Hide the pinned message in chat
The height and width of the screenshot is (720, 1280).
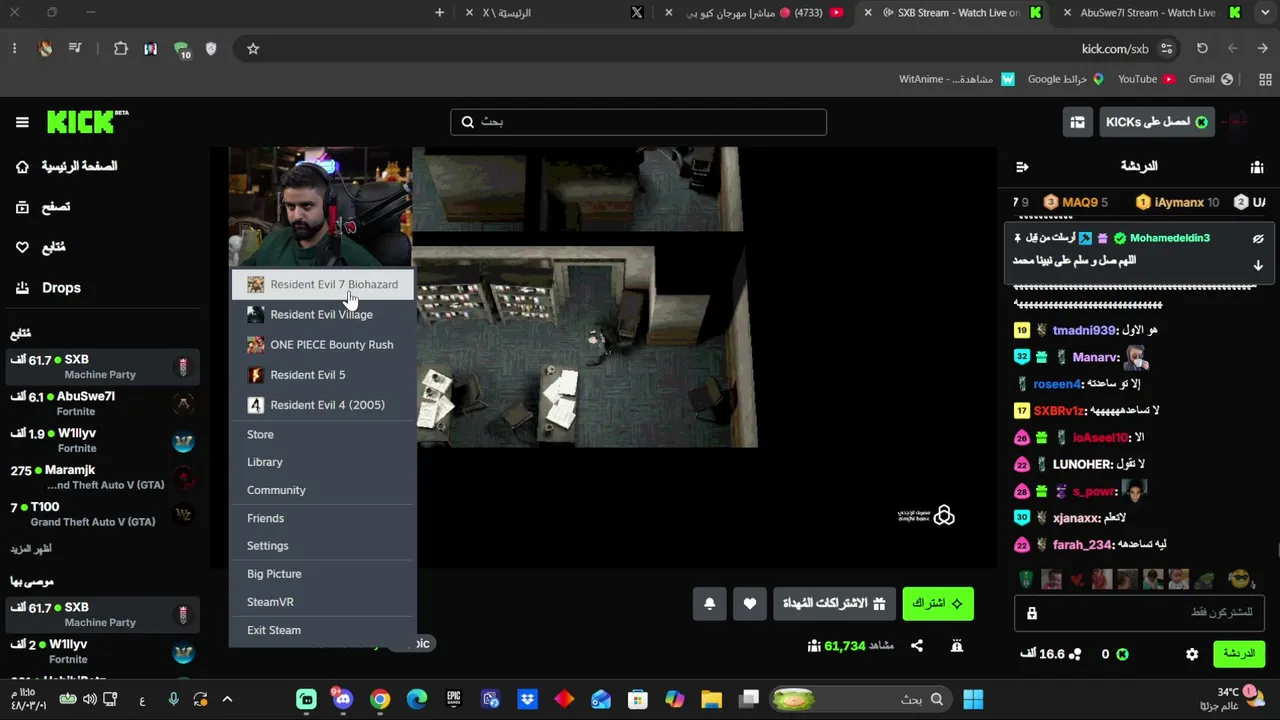tap(1258, 239)
